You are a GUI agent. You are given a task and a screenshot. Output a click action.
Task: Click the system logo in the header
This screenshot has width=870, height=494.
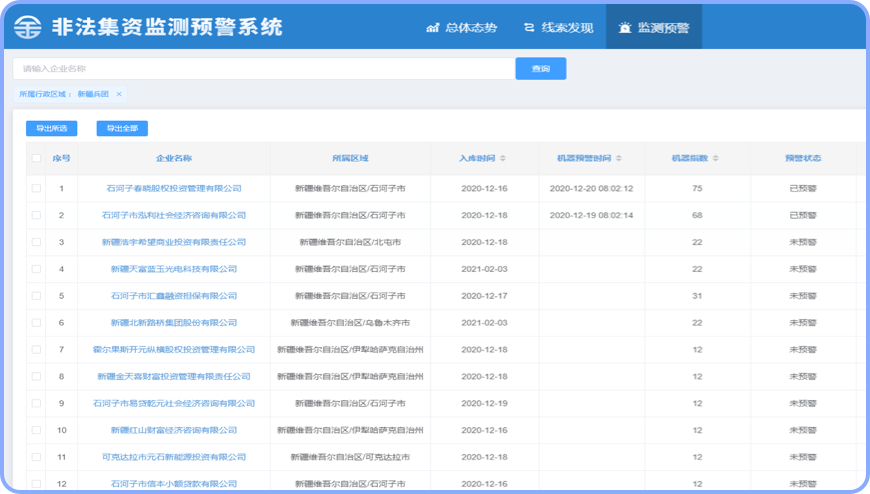[x=27, y=27]
